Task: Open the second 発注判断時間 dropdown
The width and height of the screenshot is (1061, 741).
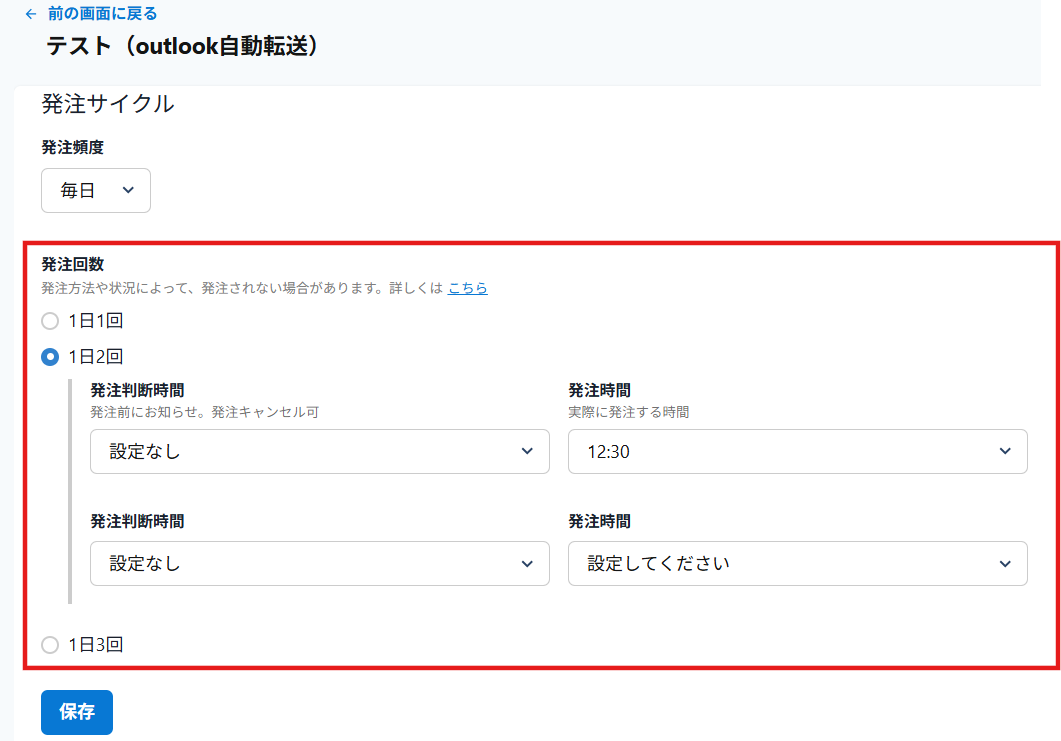Action: click(318, 563)
